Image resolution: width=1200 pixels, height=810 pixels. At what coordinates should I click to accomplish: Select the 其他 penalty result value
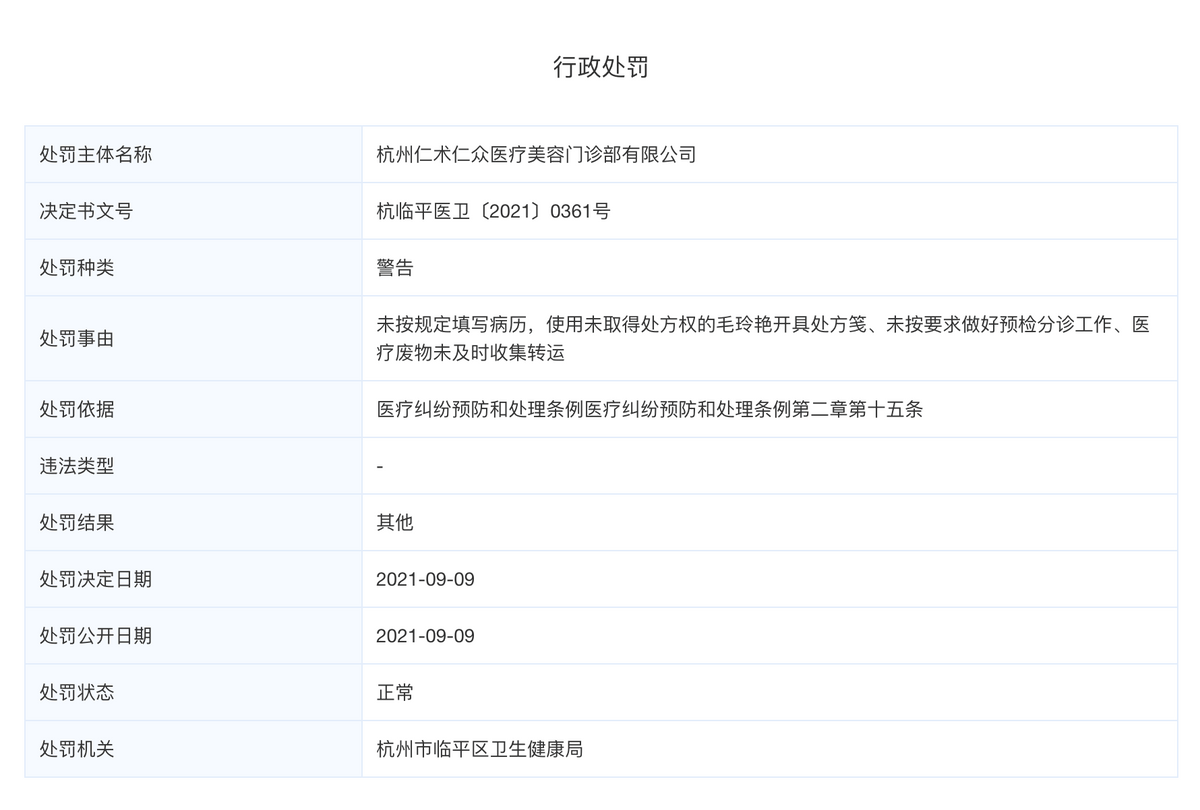[x=395, y=522]
